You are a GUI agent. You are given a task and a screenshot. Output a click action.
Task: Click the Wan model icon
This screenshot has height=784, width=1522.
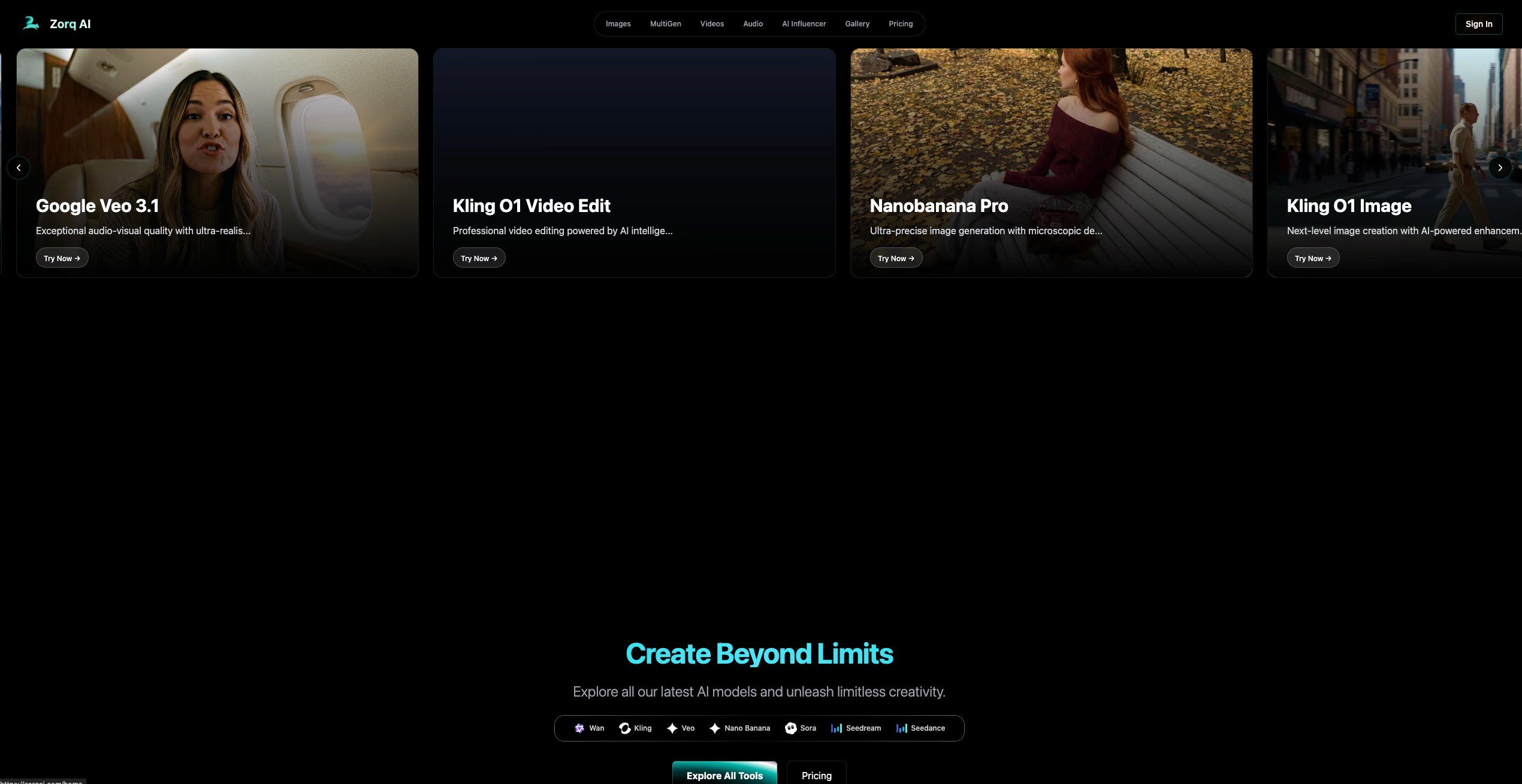(579, 728)
